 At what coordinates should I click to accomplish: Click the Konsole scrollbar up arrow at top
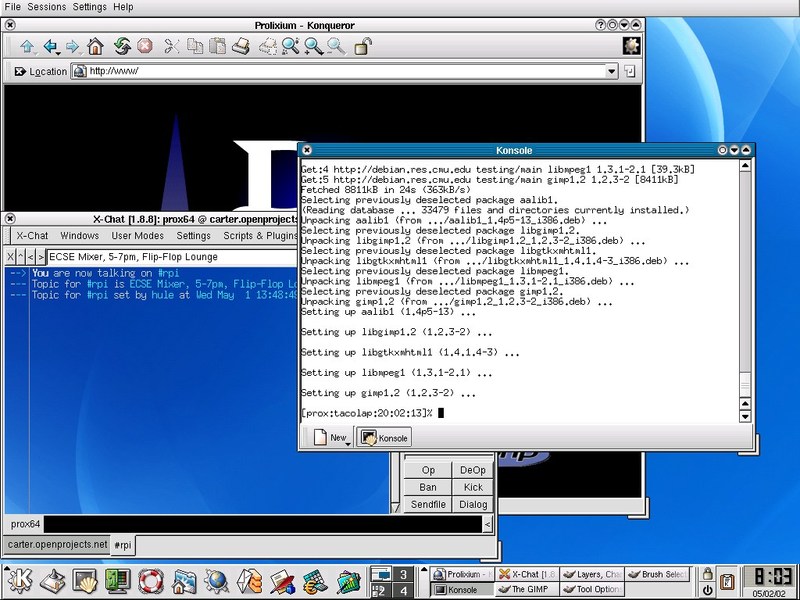(x=745, y=165)
